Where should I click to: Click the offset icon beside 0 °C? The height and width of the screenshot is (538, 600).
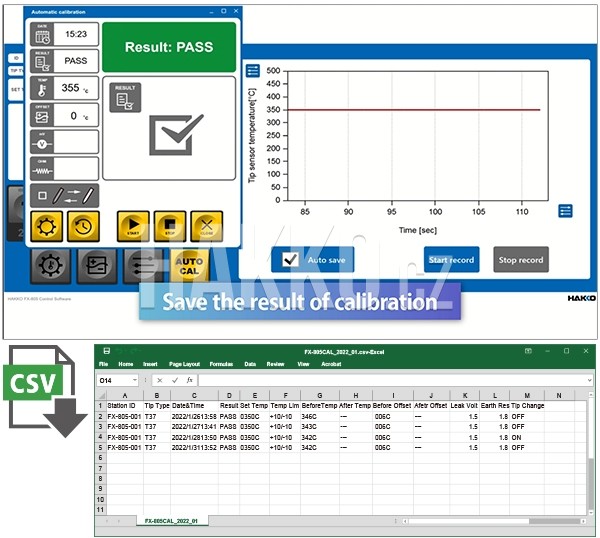pyautogui.click(x=42, y=115)
